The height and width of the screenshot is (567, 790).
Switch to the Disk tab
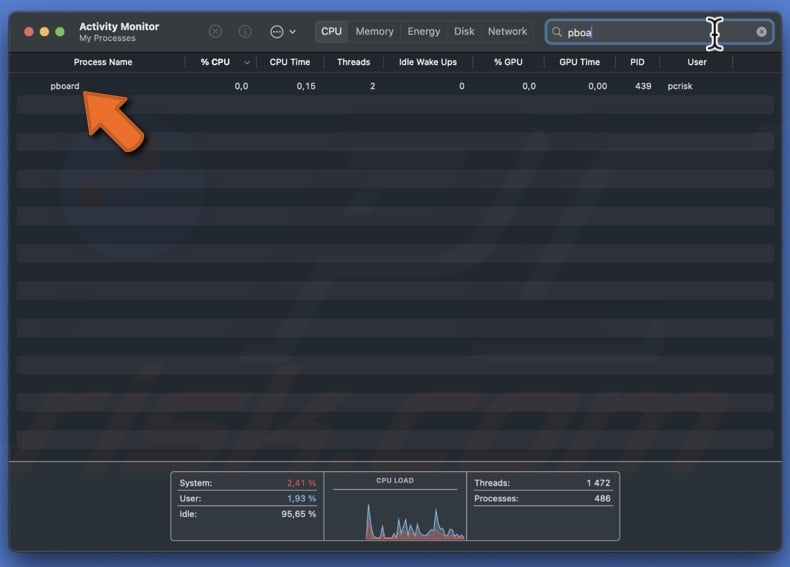[x=464, y=31]
